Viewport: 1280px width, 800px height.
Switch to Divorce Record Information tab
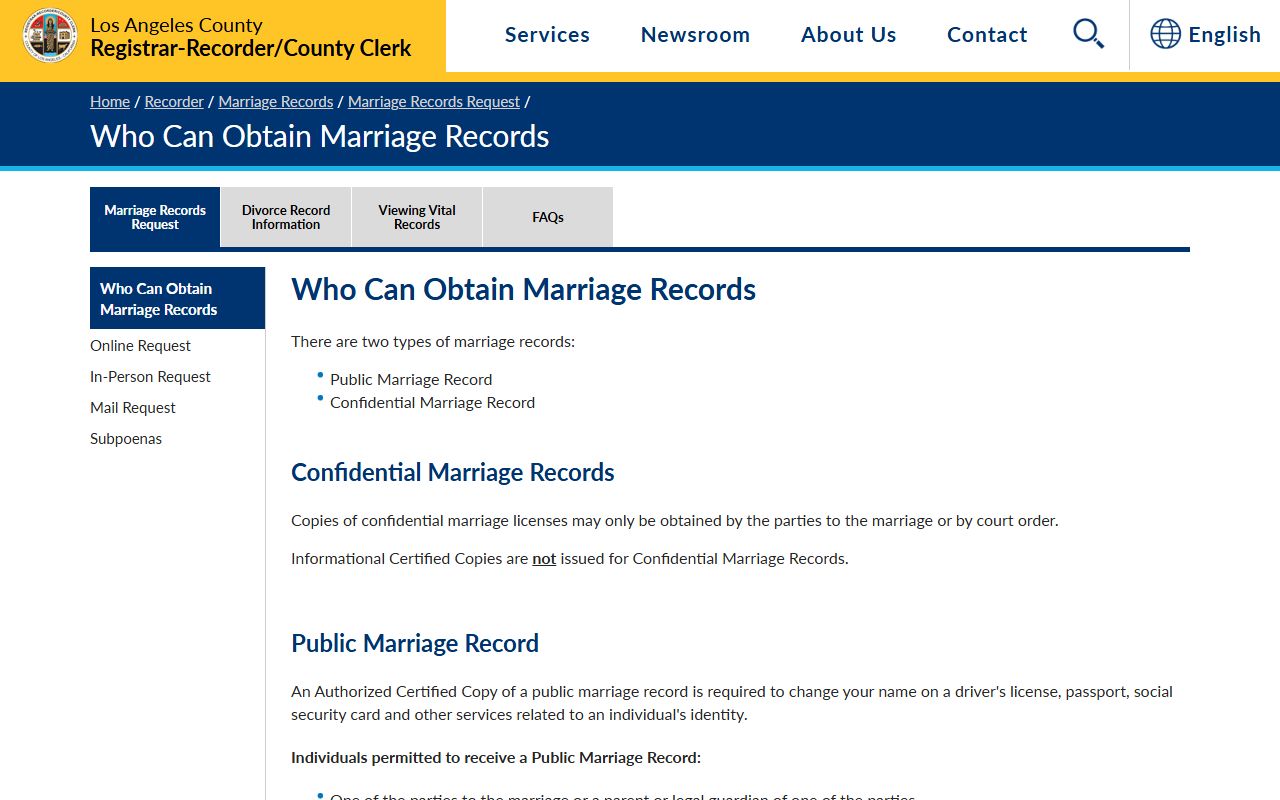[x=286, y=217]
